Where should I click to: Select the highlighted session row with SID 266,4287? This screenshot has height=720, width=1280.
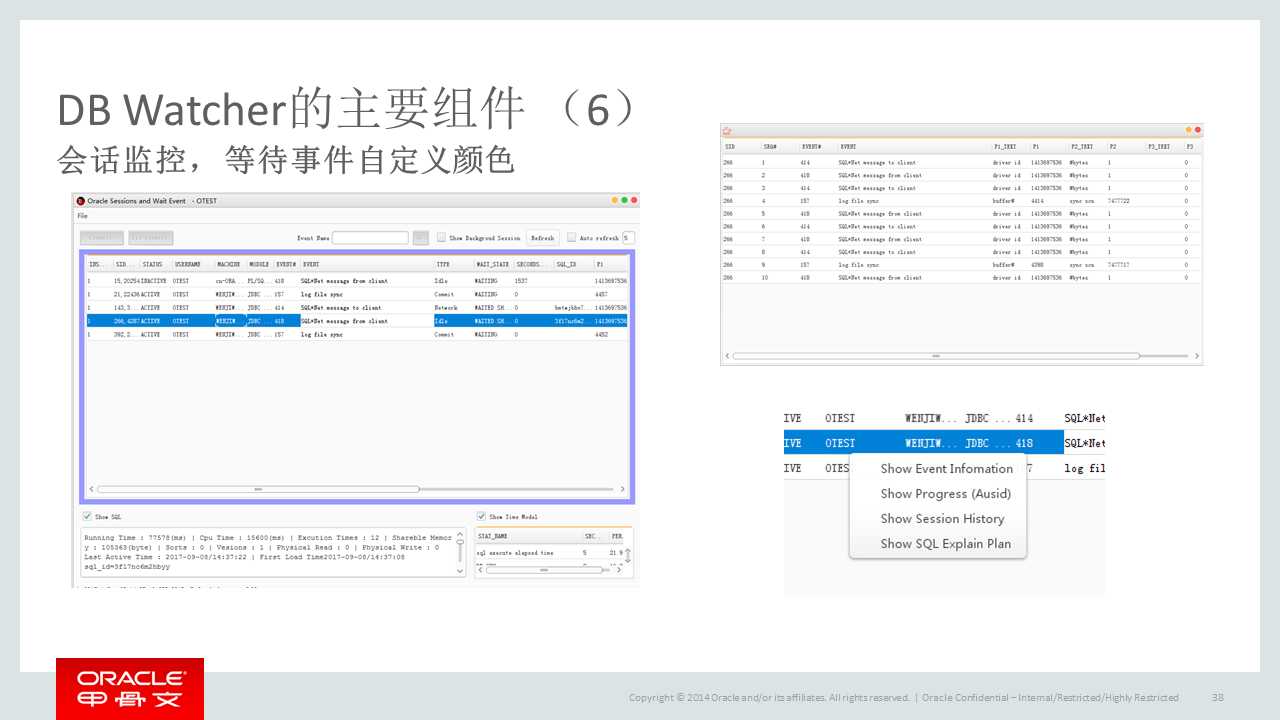pos(357,321)
